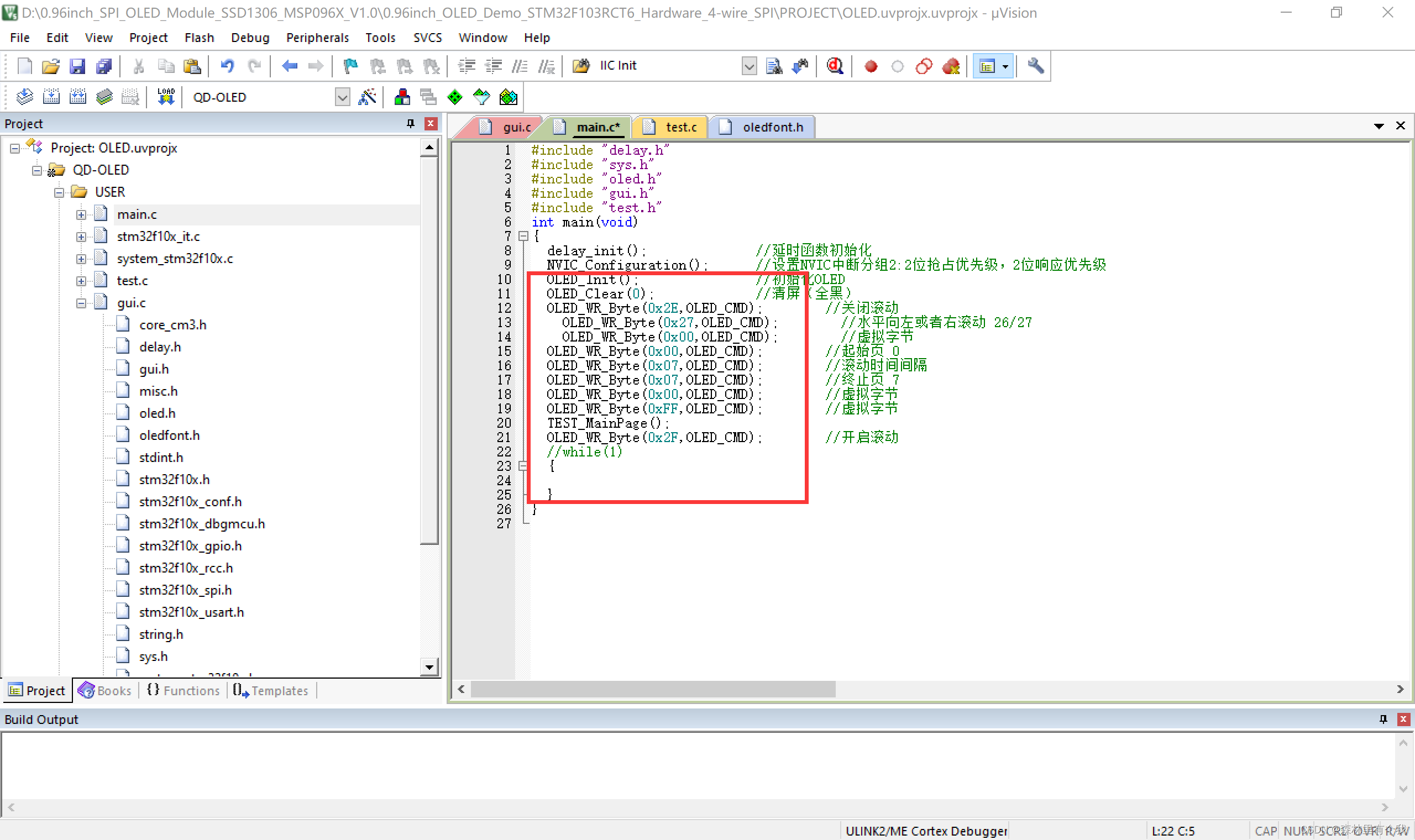Collapse the USER folder
Viewport: 1415px width, 840px height.
coord(60,193)
